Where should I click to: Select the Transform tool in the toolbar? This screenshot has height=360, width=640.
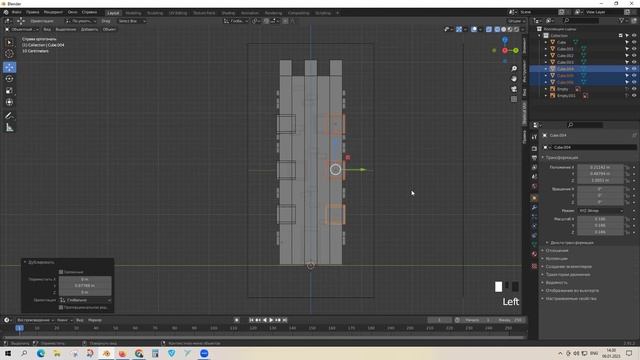tap(9, 102)
